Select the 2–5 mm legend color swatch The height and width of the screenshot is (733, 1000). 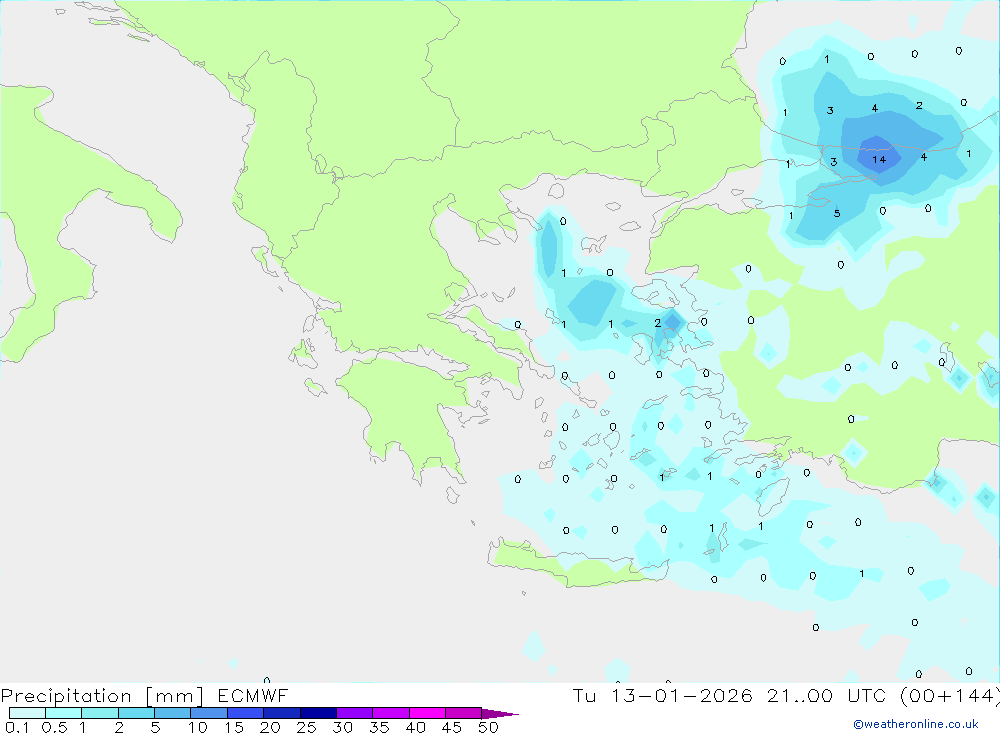pos(136,713)
